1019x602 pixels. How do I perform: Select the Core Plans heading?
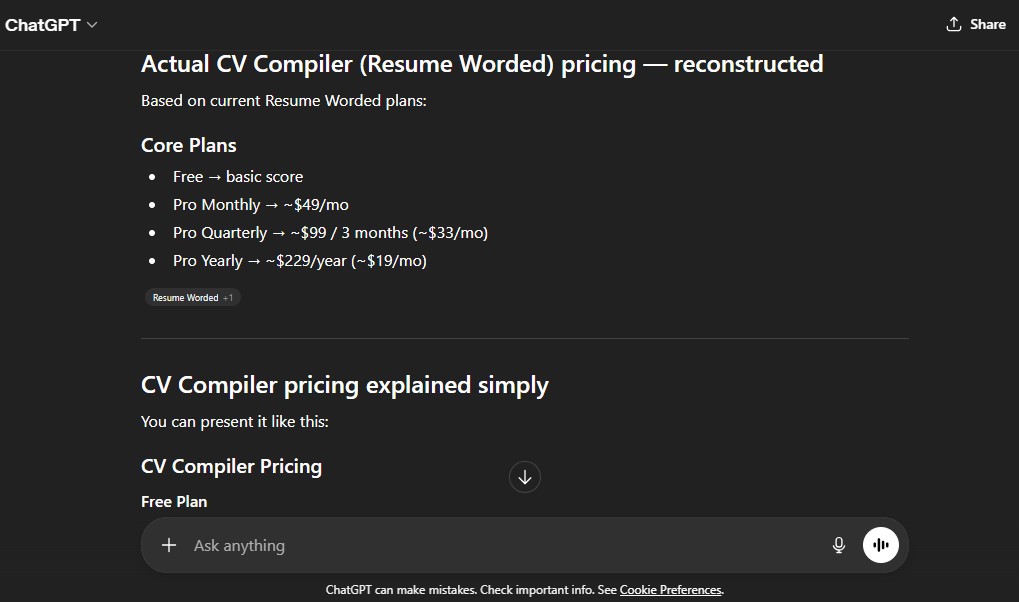188,145
